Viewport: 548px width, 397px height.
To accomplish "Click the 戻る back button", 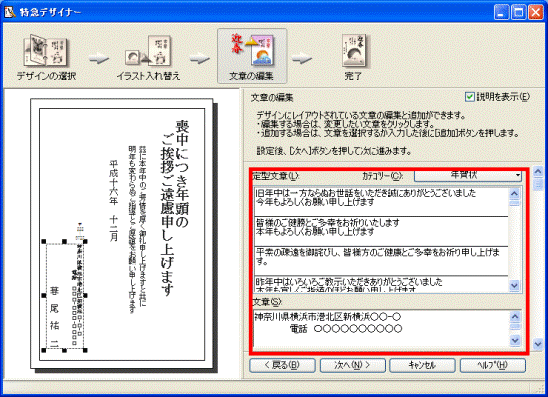I will (282, 366).
